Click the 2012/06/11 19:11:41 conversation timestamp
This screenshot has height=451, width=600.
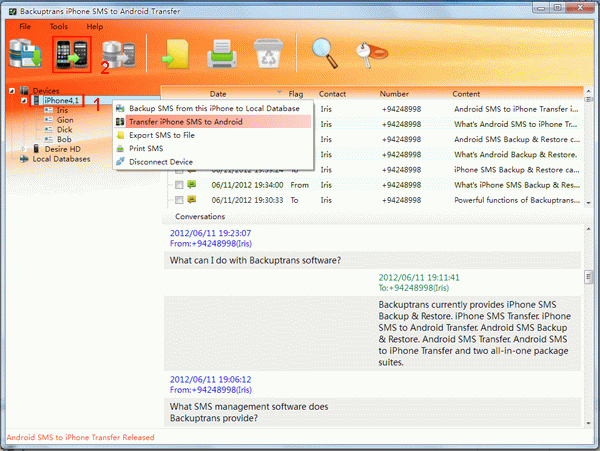419,277
